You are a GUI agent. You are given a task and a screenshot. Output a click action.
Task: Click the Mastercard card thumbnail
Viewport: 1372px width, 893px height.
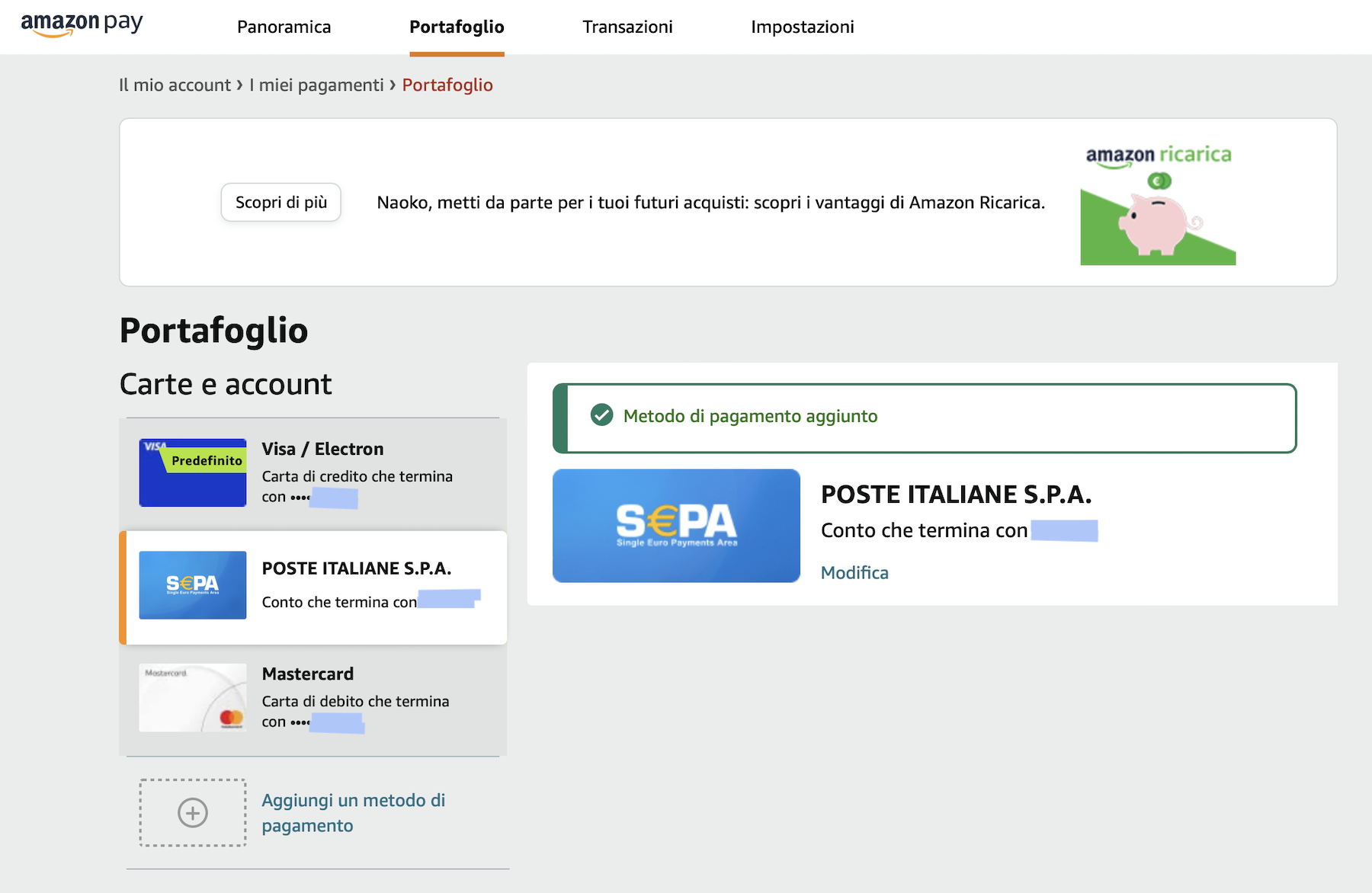(x=193, y=697)
